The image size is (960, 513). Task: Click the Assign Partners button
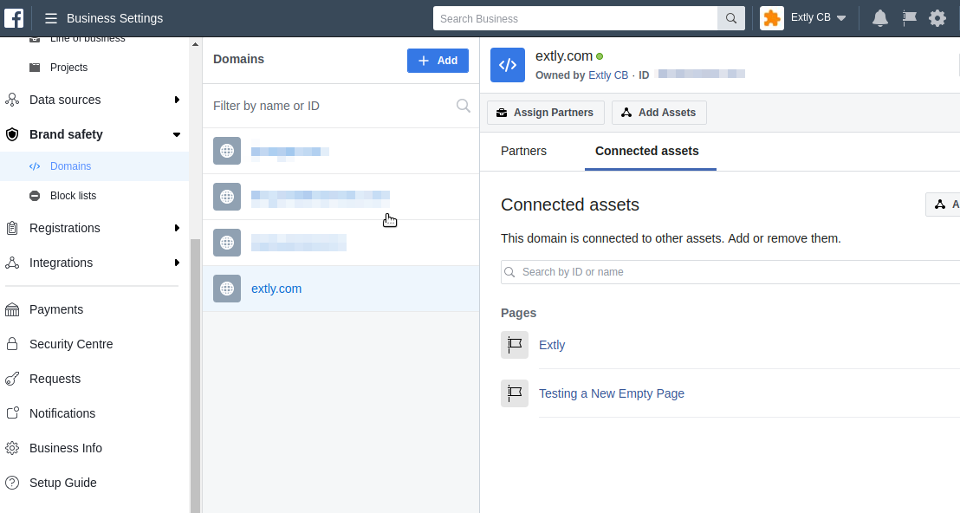coord(546,113)
